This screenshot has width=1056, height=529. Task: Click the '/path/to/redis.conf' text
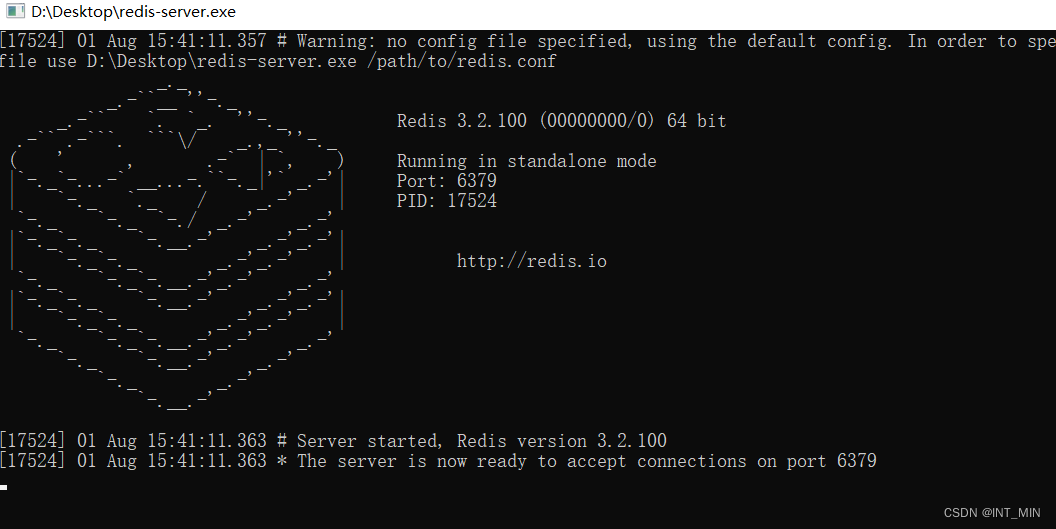tap(461, 61)
